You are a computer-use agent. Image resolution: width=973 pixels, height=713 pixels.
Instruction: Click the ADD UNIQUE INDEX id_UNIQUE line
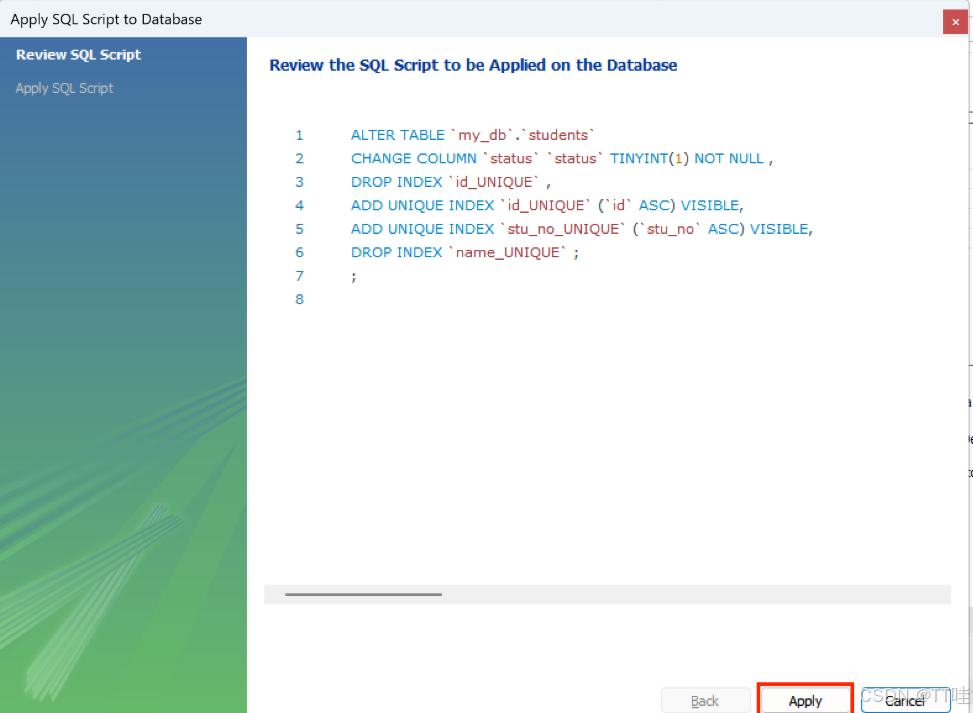click(547, 205)
